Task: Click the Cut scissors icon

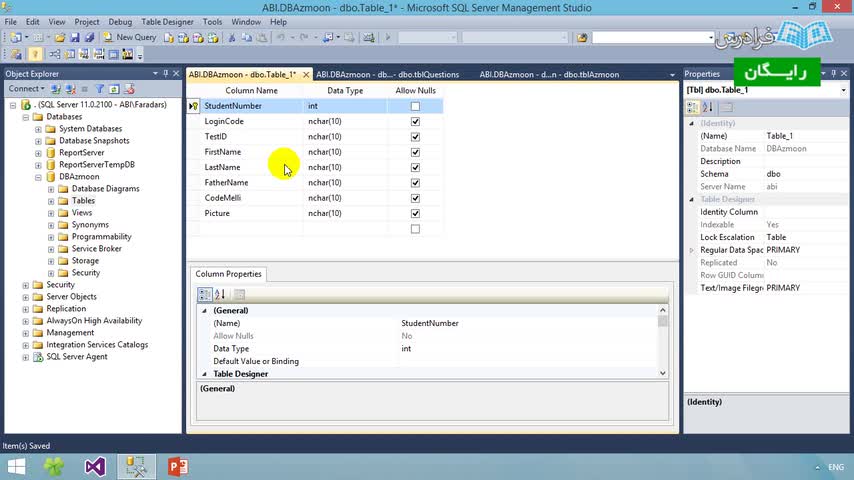Action: pyautogui.click(x=232, y=38)
